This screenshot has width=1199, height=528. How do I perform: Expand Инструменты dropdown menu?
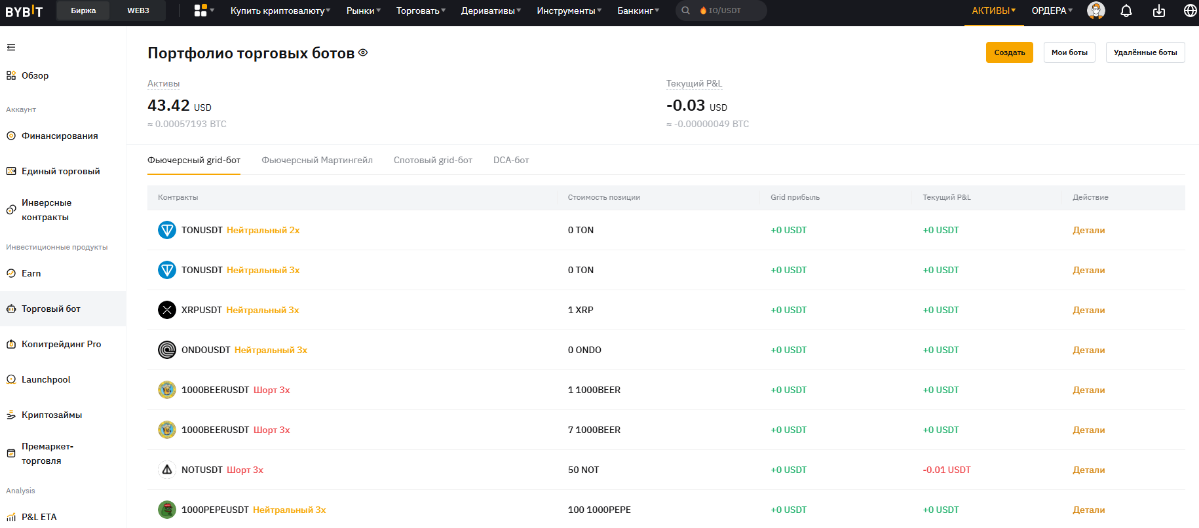pos(569,11)
